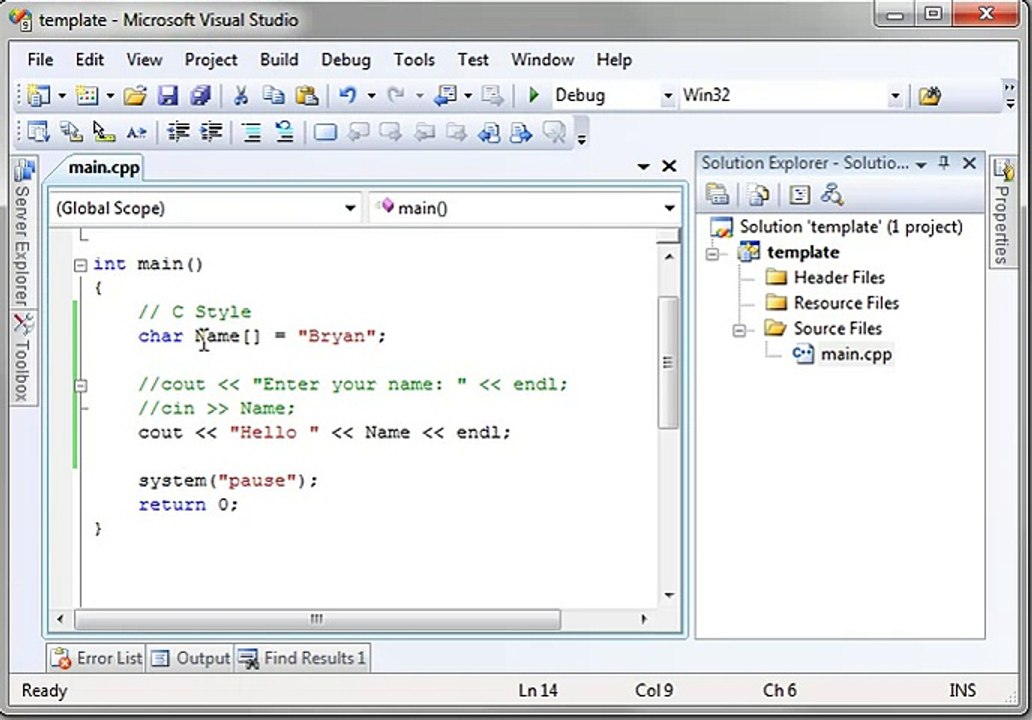
Task: Open Solution Explorer window position dropdown
Action: (x=921, y=164)
